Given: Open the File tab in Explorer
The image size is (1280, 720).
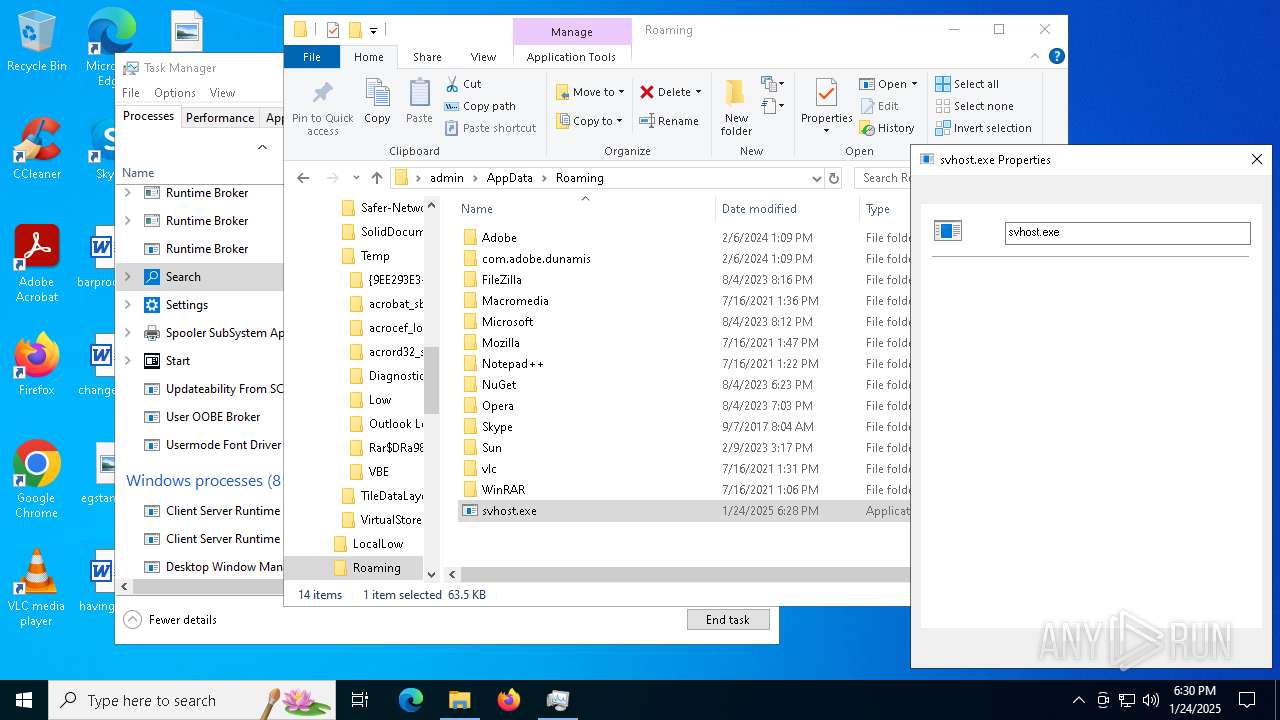Looking at the screenshot, I should (312, 57).
